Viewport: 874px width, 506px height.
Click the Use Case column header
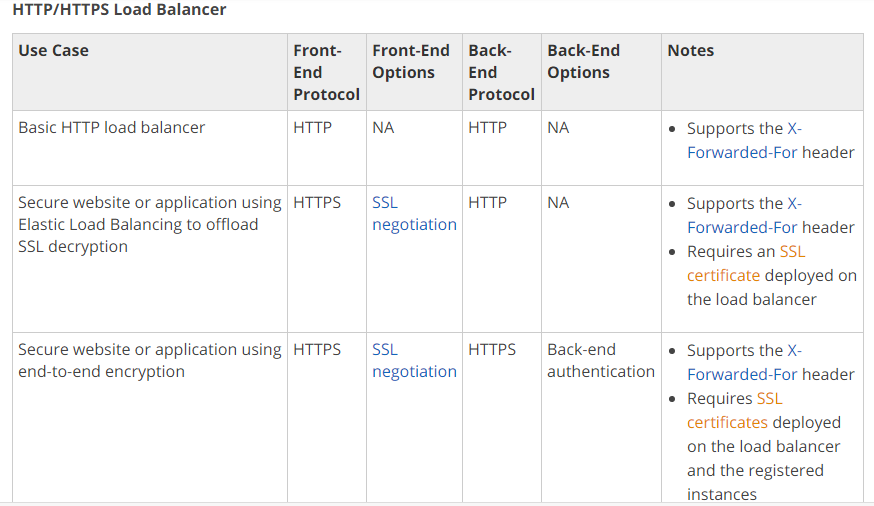point(54,51)
